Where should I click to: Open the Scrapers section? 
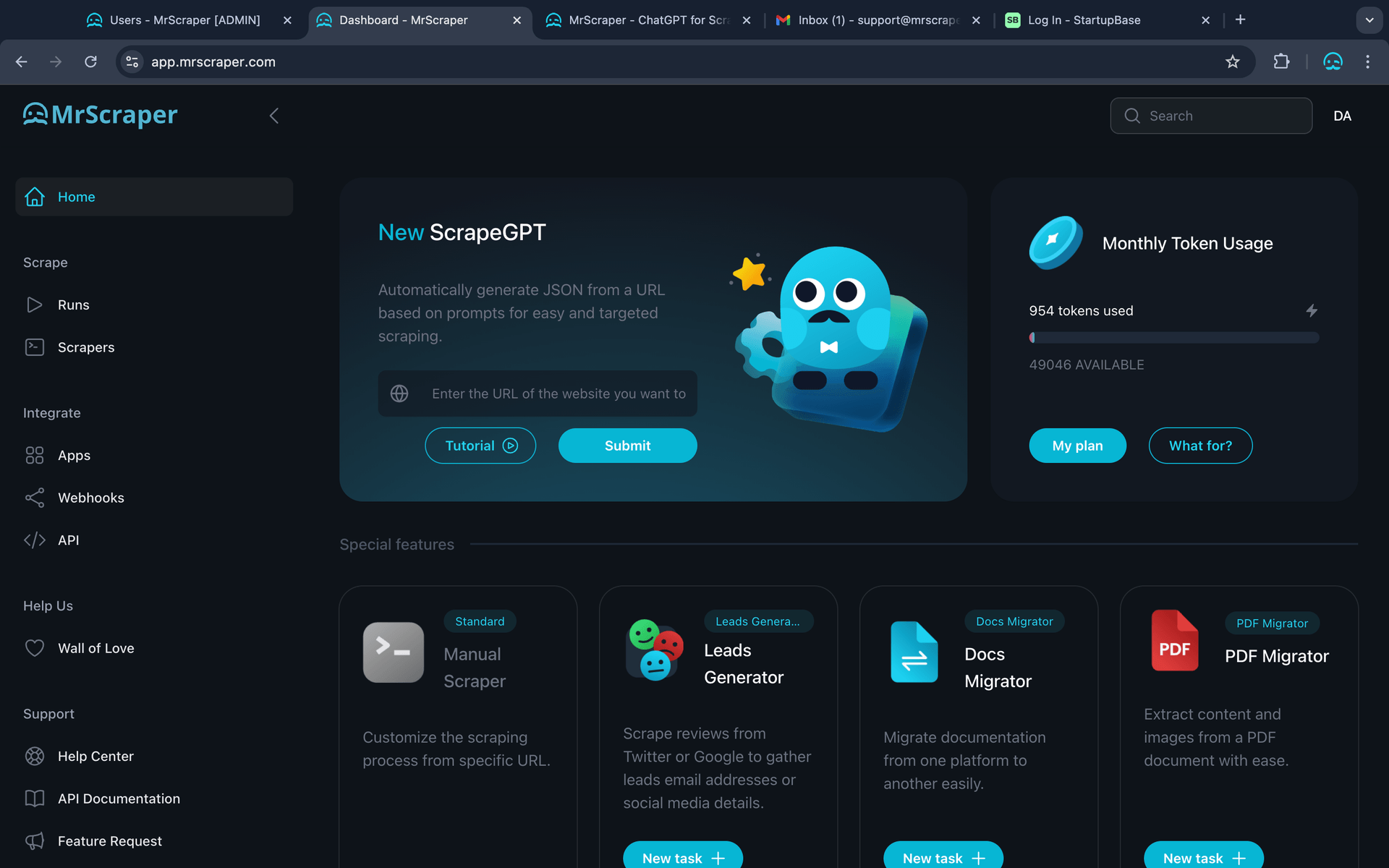tap(85, 347)
